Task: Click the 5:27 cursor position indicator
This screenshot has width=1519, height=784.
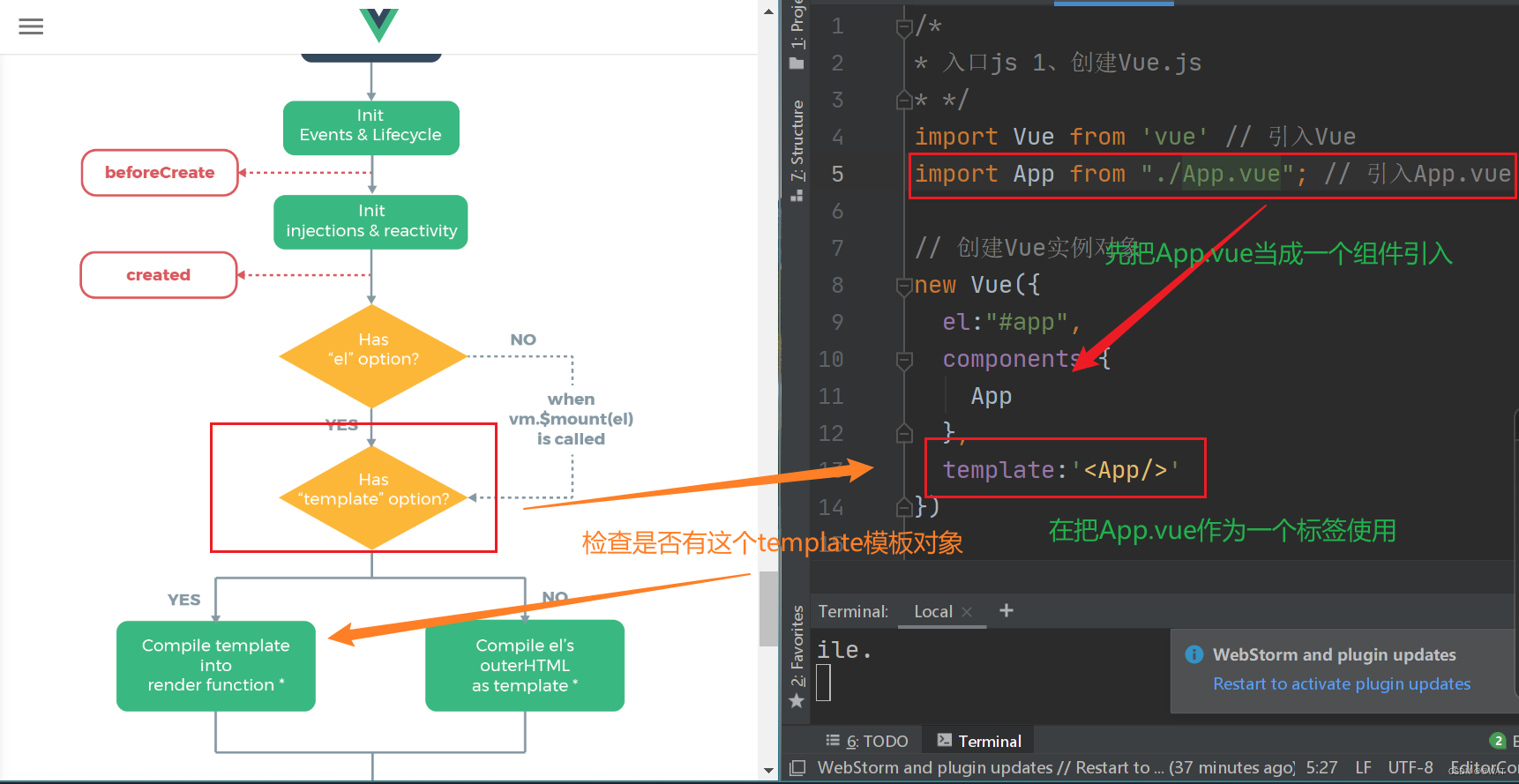Action: [x=1321, y=767]
